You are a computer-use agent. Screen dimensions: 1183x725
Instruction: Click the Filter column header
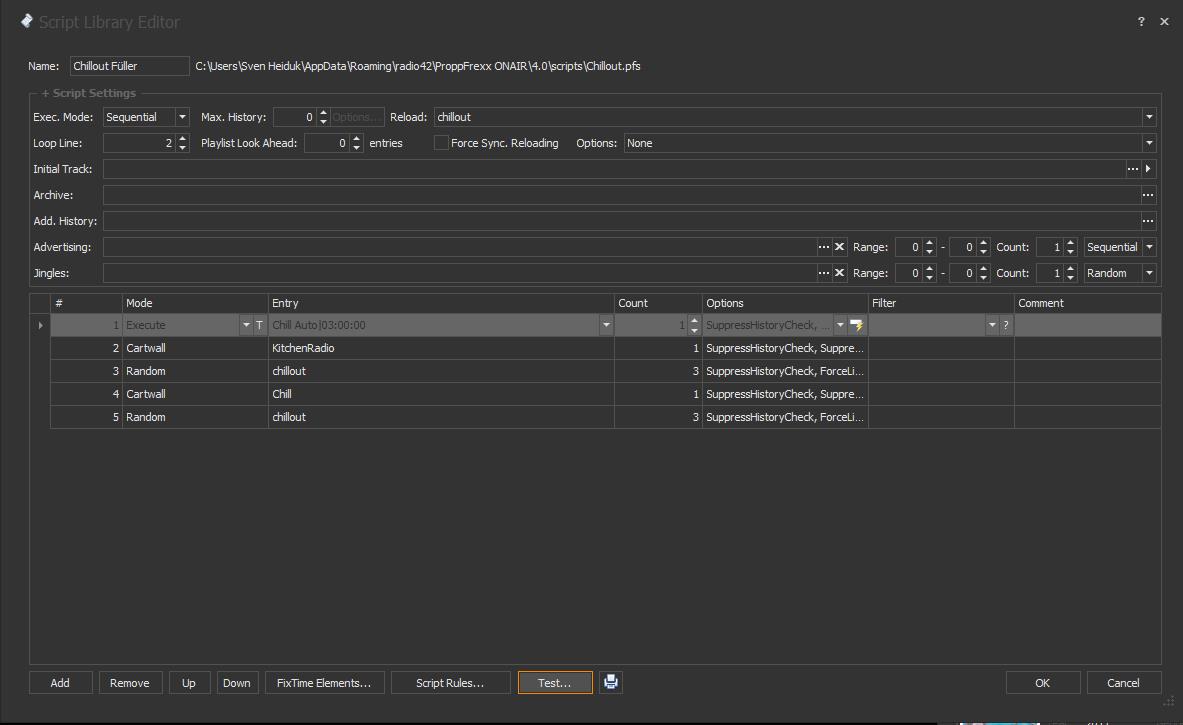click(942, 303)
